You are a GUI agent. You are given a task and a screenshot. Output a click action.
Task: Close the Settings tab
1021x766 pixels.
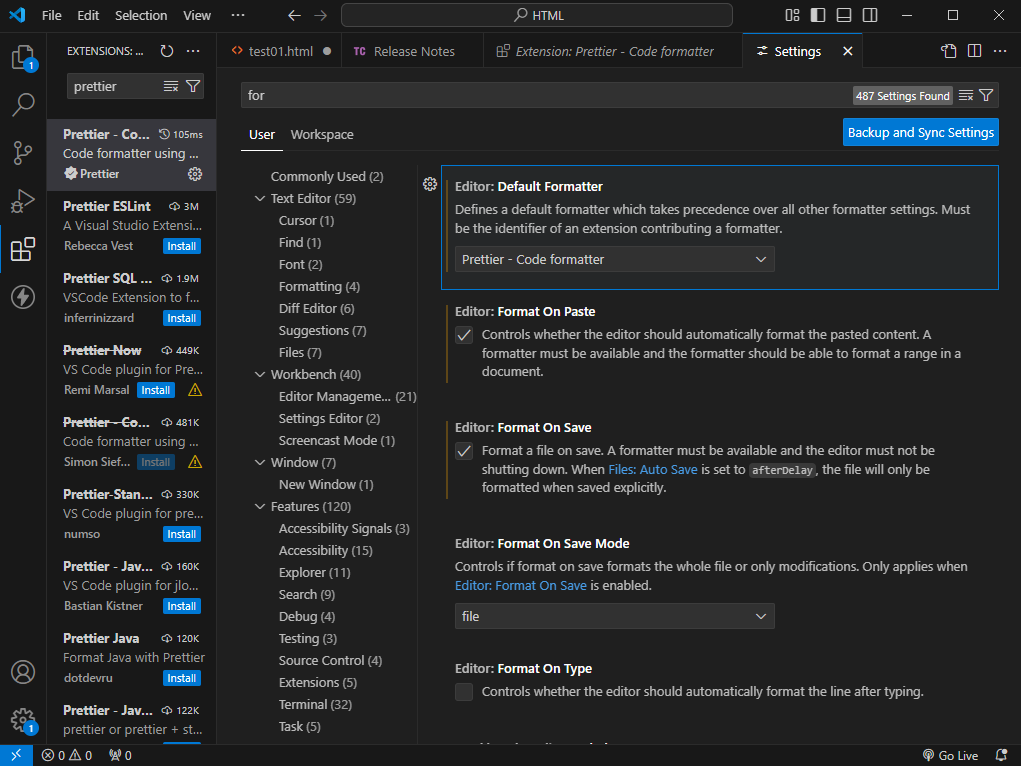pos(847,51)
